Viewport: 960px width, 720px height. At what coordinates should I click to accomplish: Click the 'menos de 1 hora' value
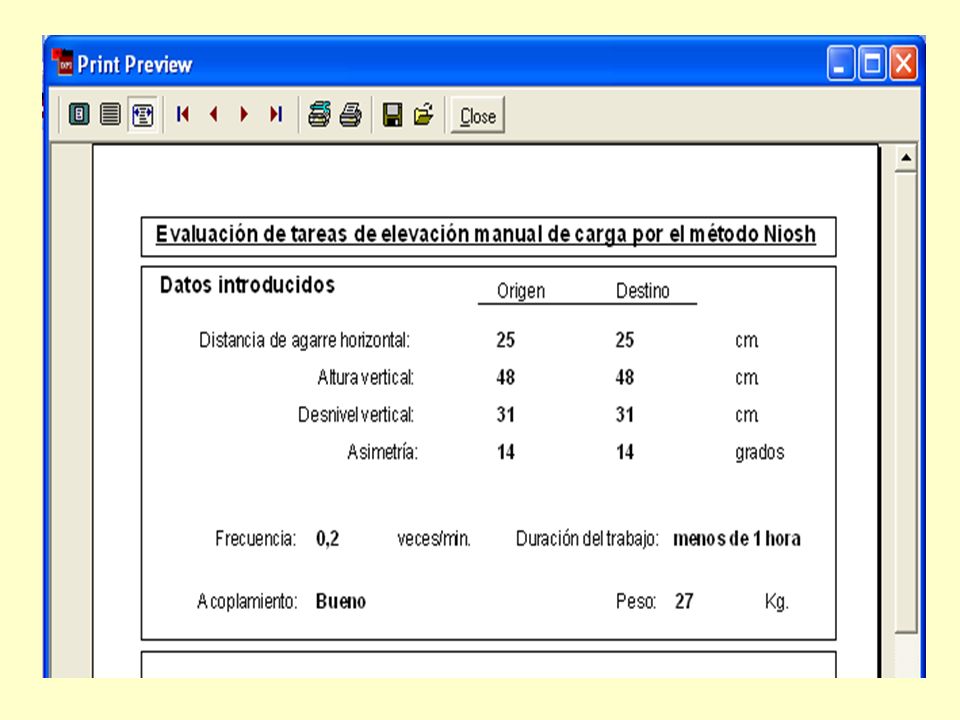point(737,539)
